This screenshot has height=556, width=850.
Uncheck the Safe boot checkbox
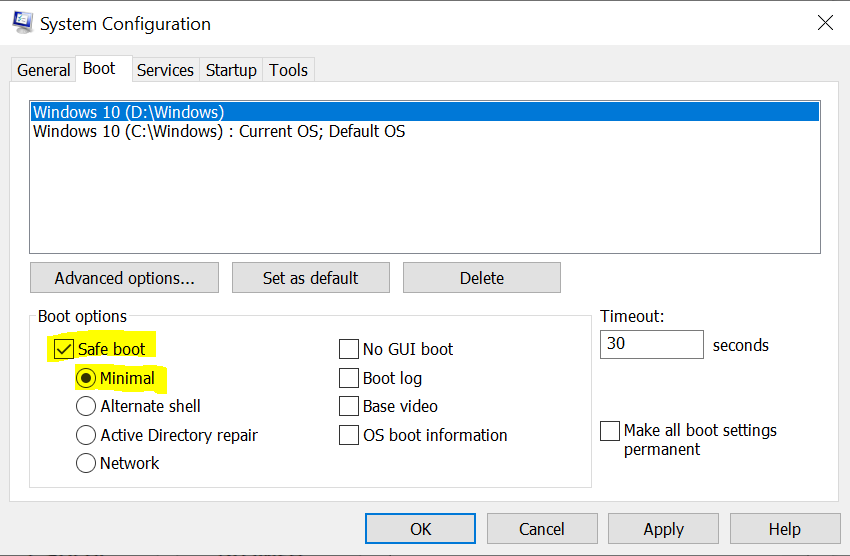64,349
